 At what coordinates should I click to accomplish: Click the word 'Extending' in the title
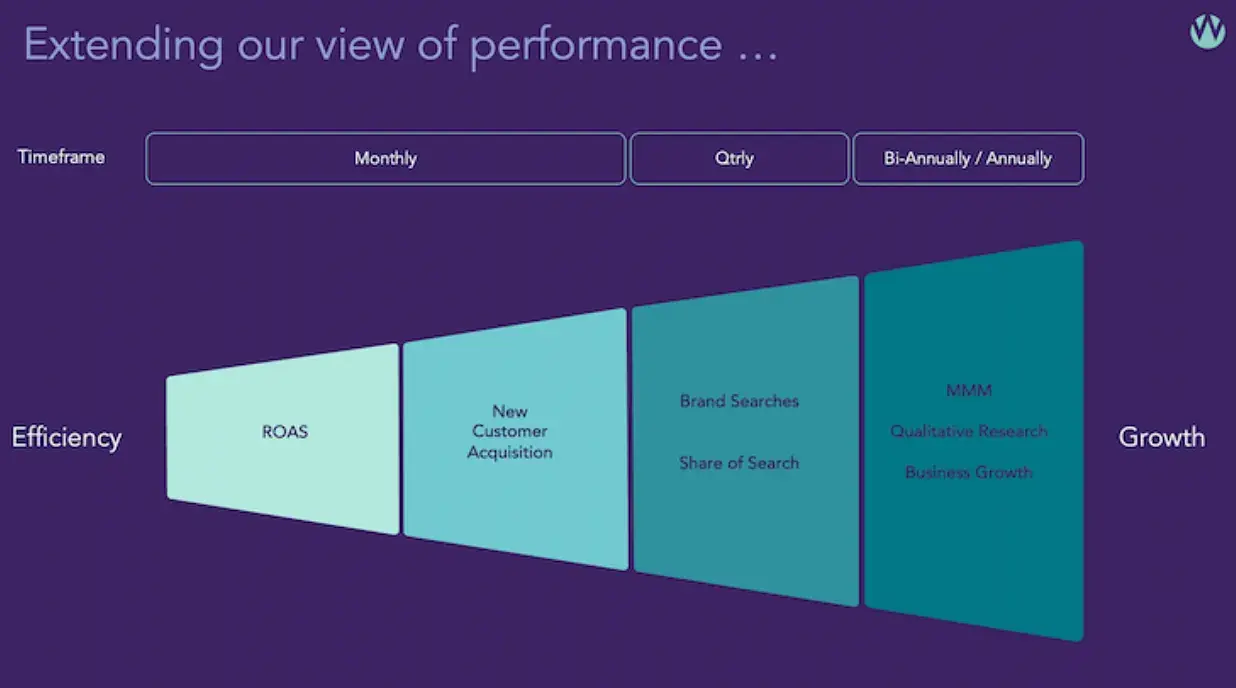pos(123,45)
